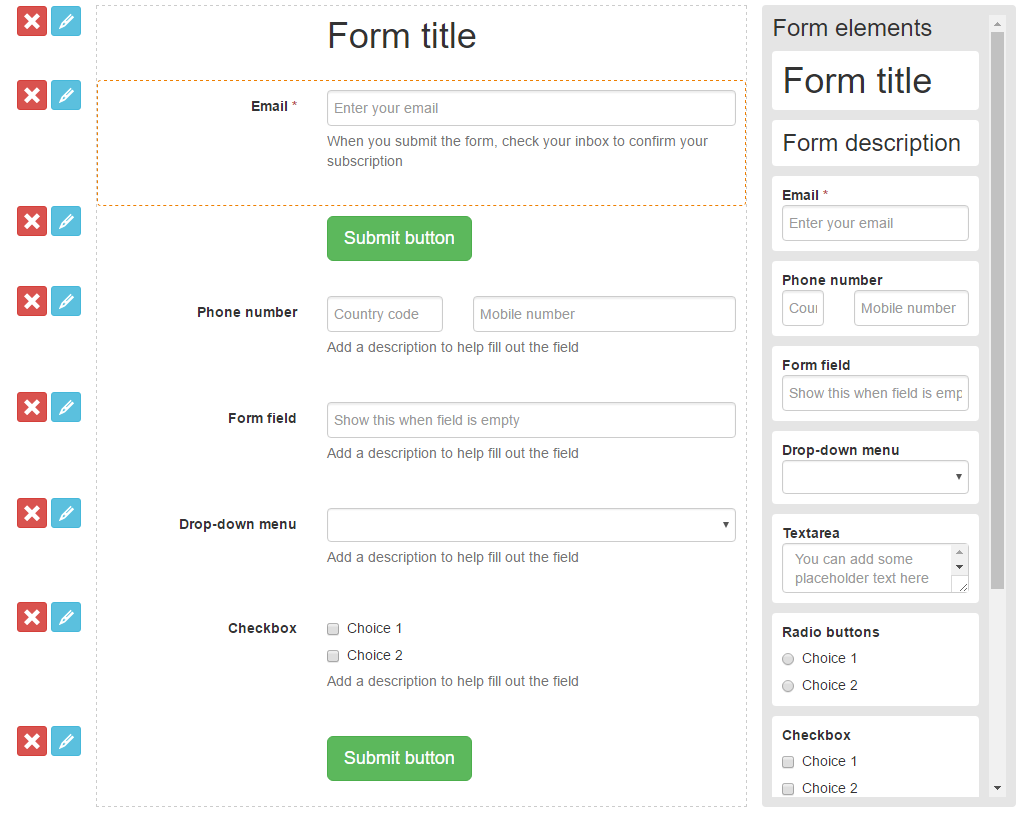Edit the Form field row
Image resolution: width=1027 pixels, height=814 pixels.
point(66,407)
